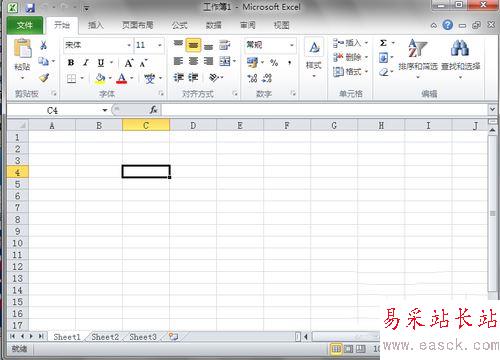This screenshot has height=360, width=500.
Task: Increase decimal places
Action: 252,78
